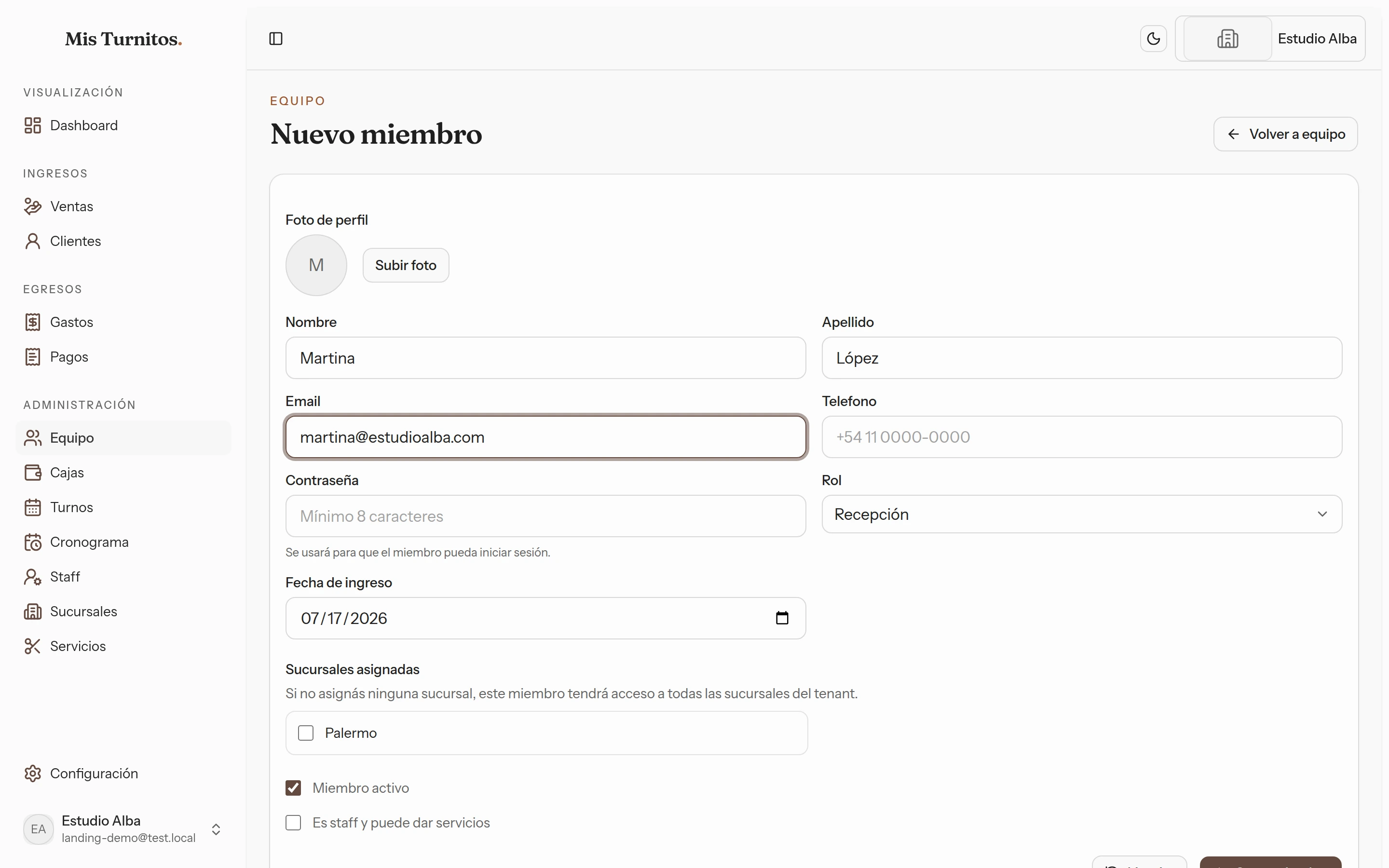Click the Fecha de ingreso date field
1389x868 pixels.
(545, 618)
